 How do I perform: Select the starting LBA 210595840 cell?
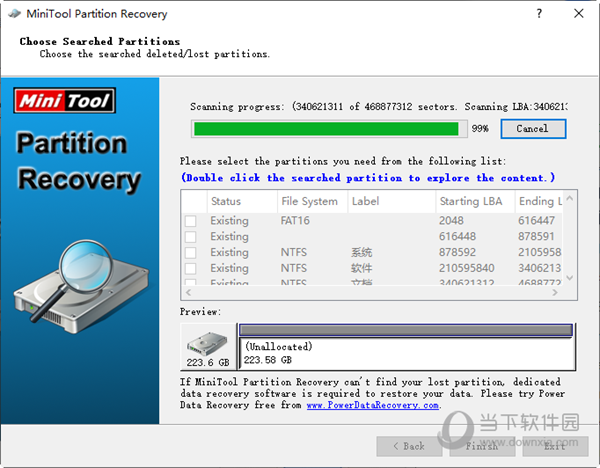[466, 268]
